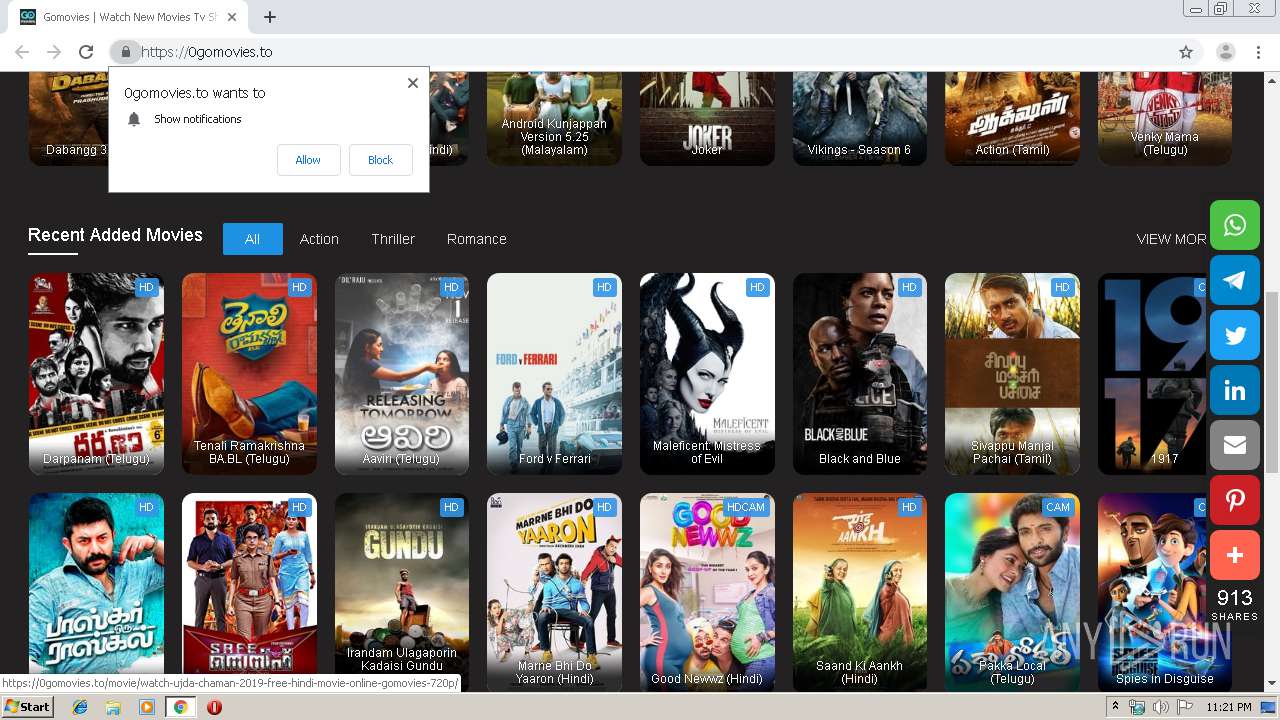Bookmark this page with star icon
Viewport: 1280px width, 720px height.
[x=1186, y=52]
